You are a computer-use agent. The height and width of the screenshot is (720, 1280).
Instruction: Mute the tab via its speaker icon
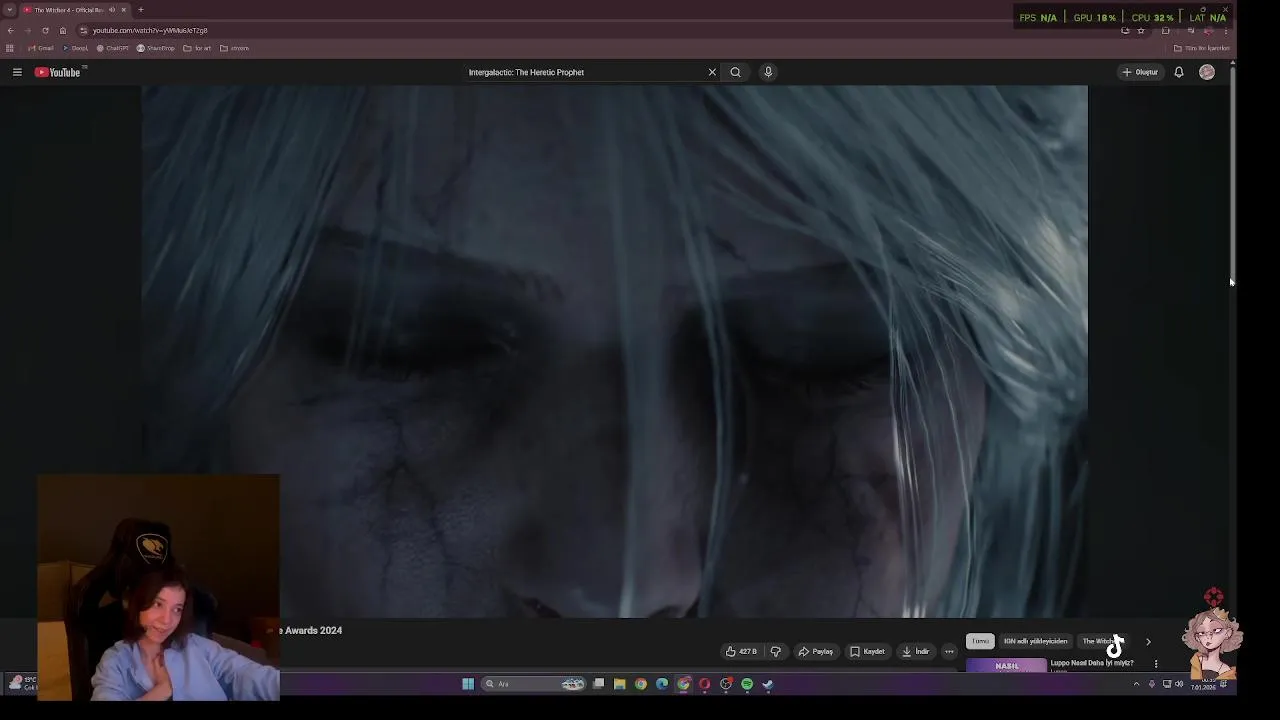(x=111, y=10)
